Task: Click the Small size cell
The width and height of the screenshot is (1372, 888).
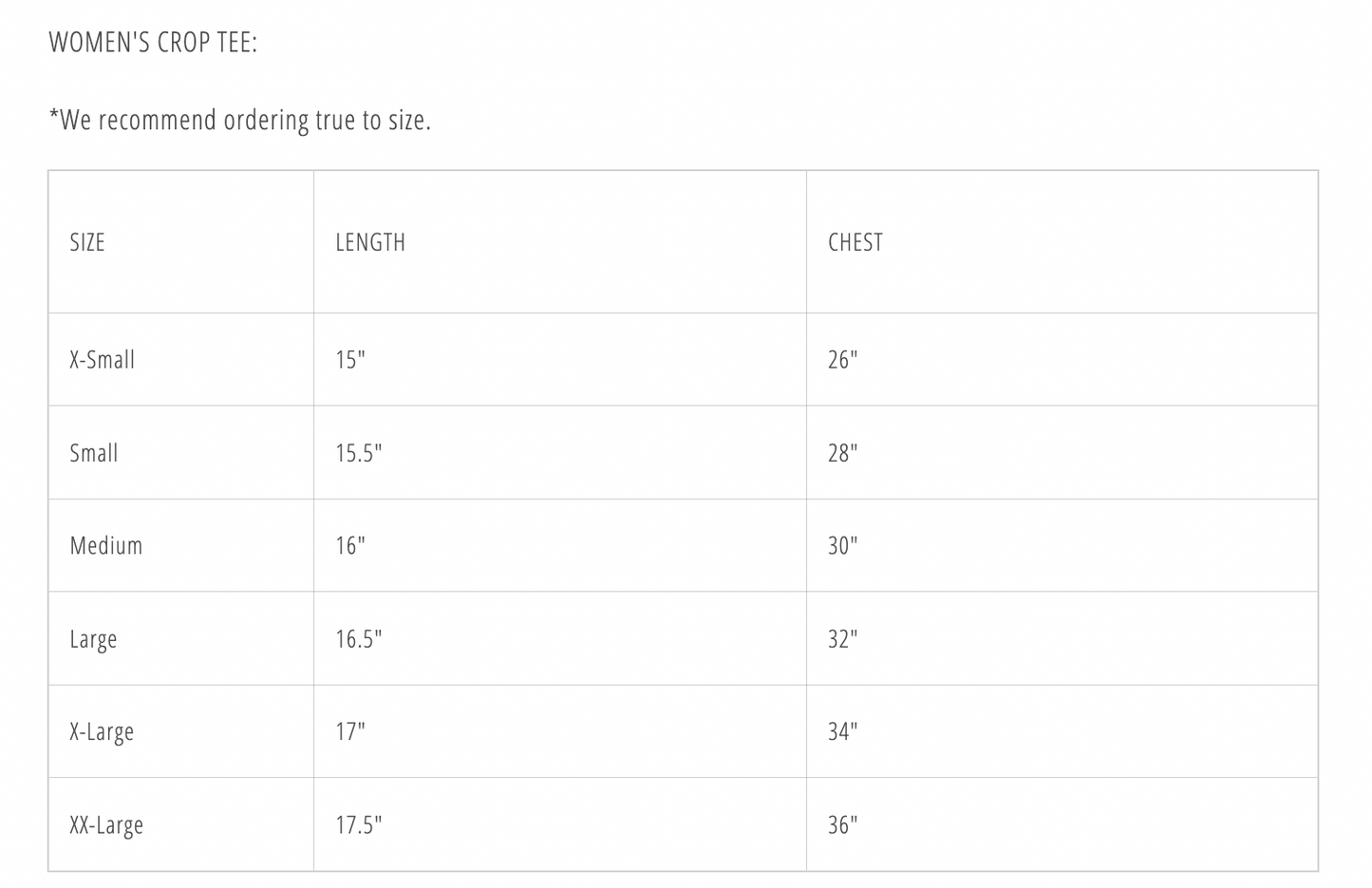Action: tap(94, 453)
